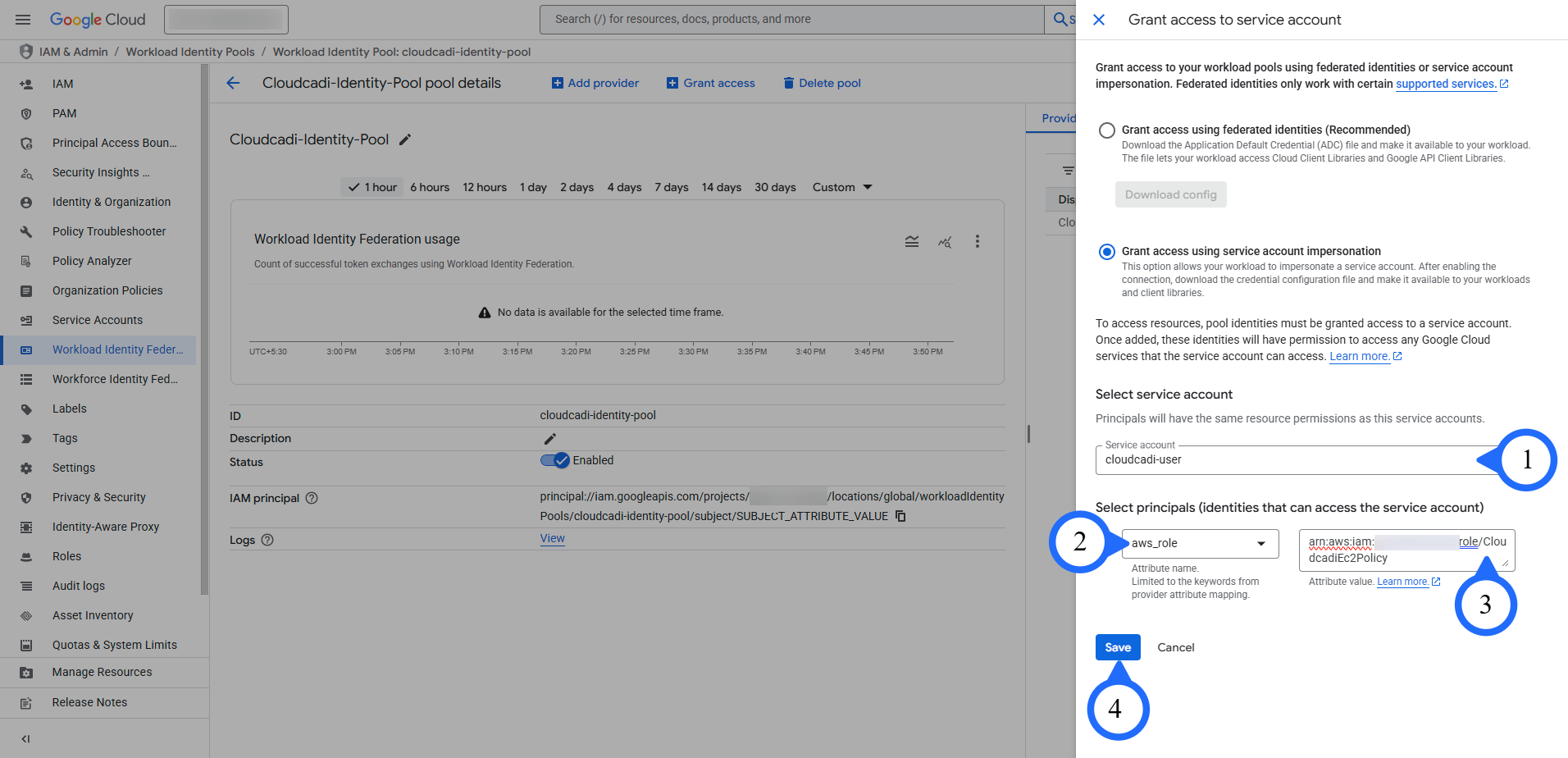The width and height of the screenshot is (1568, 758).
Task: Open the main navigation hamburger menu
Action: tap(23, 20)
